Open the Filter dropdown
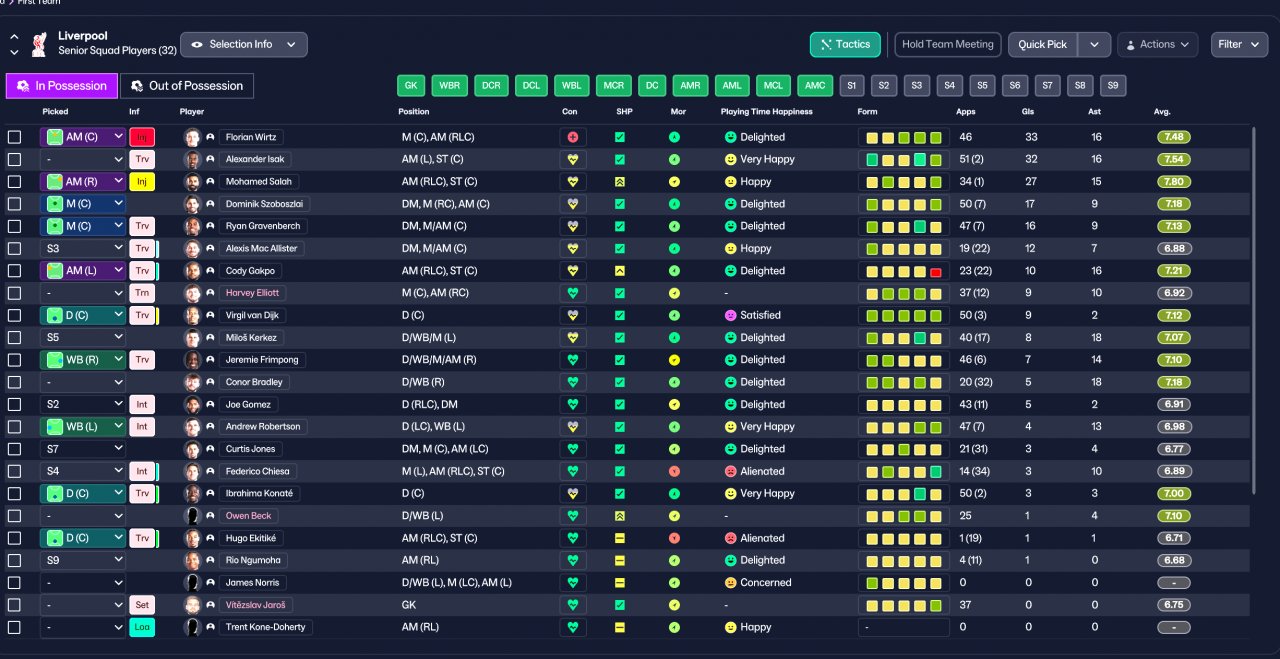1280x659 pixels. point(1239,44)
